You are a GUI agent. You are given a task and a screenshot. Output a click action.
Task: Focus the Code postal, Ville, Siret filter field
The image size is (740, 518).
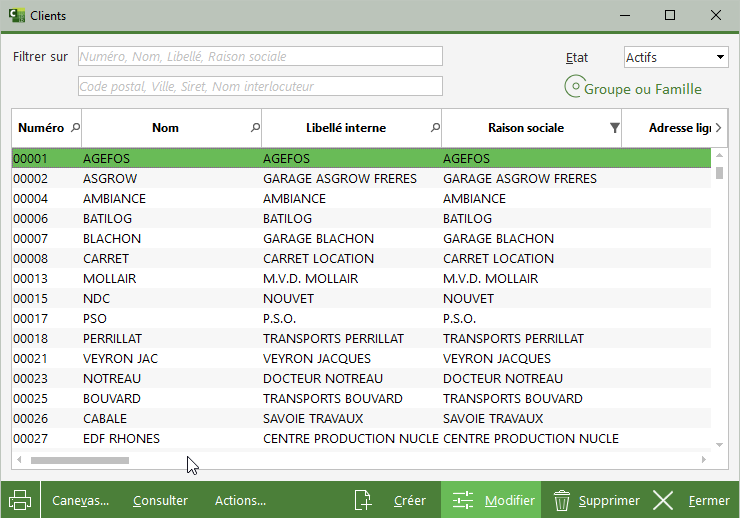click(x=260, y=86)
